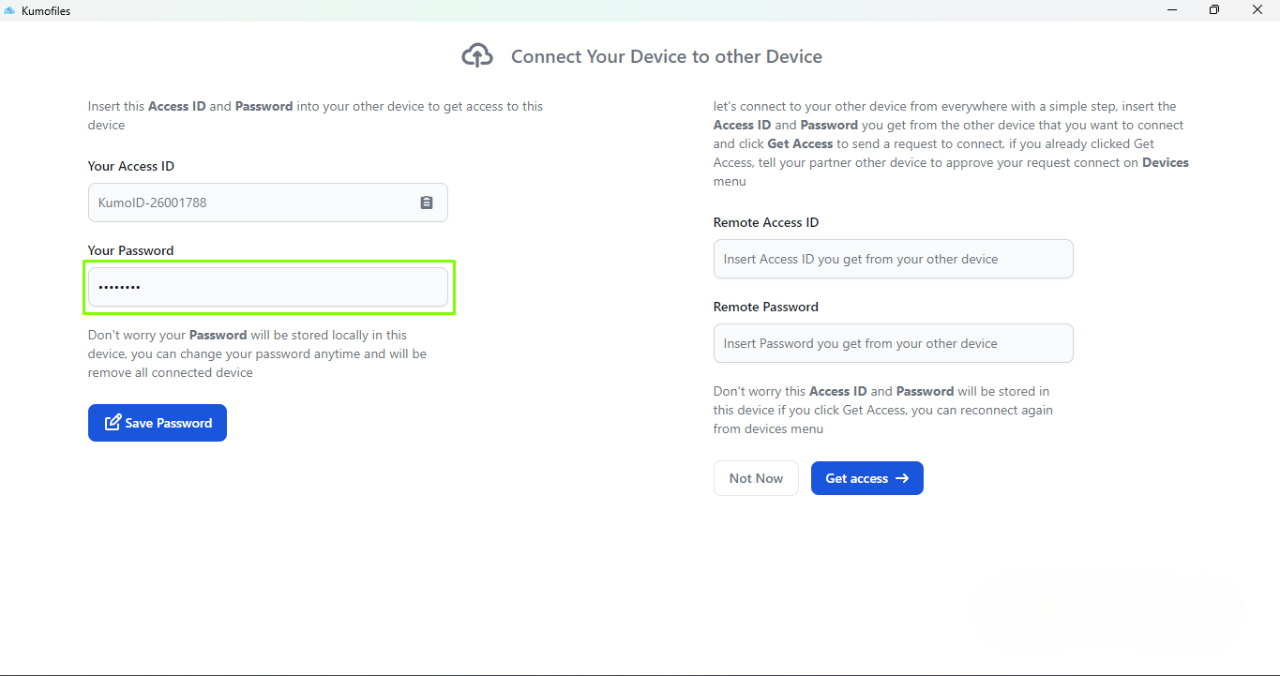
Task: Click the Connect Your Device heading
Action: [666, 57]
